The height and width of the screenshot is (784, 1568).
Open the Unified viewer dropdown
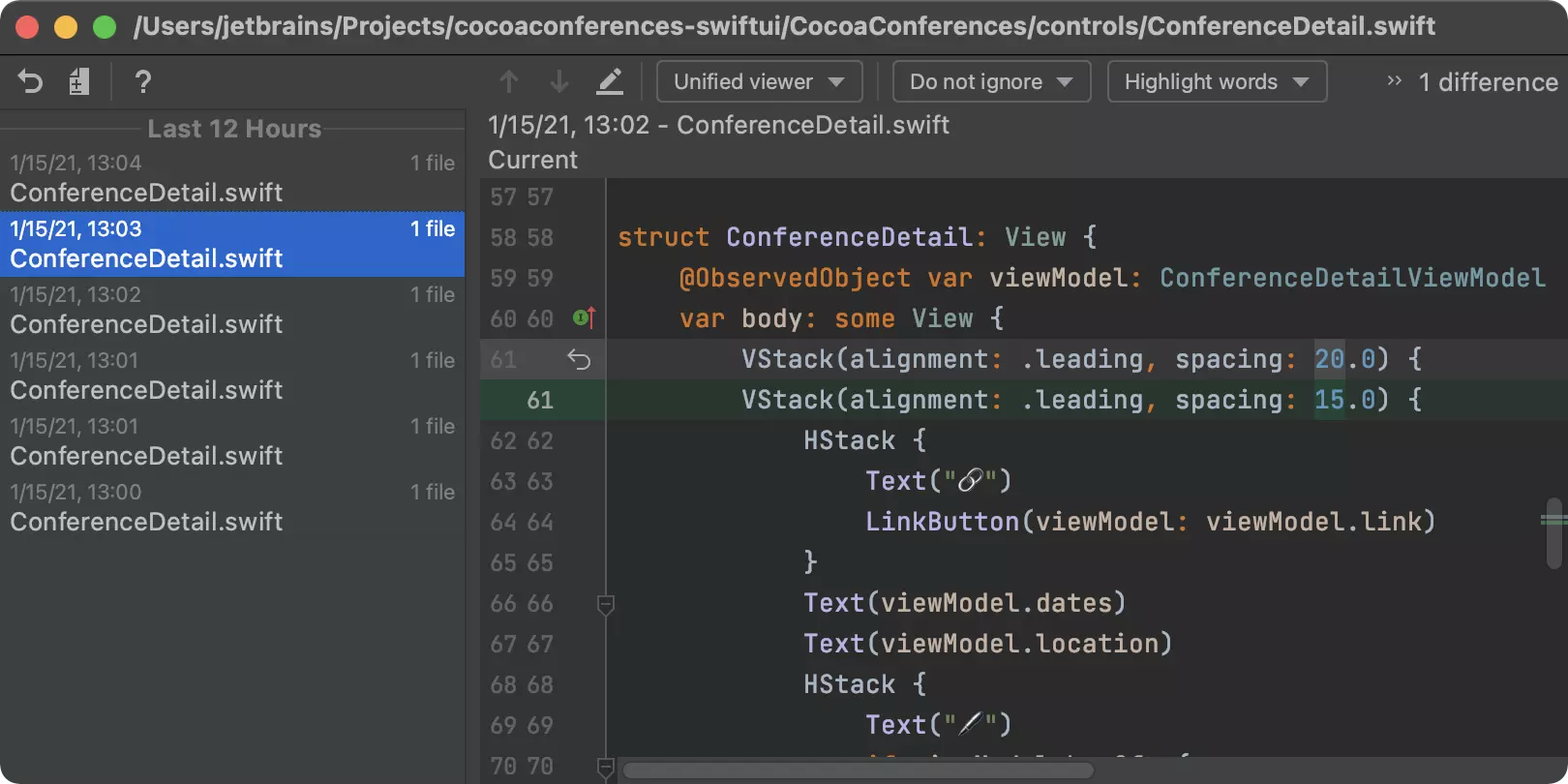coord(759,82)
